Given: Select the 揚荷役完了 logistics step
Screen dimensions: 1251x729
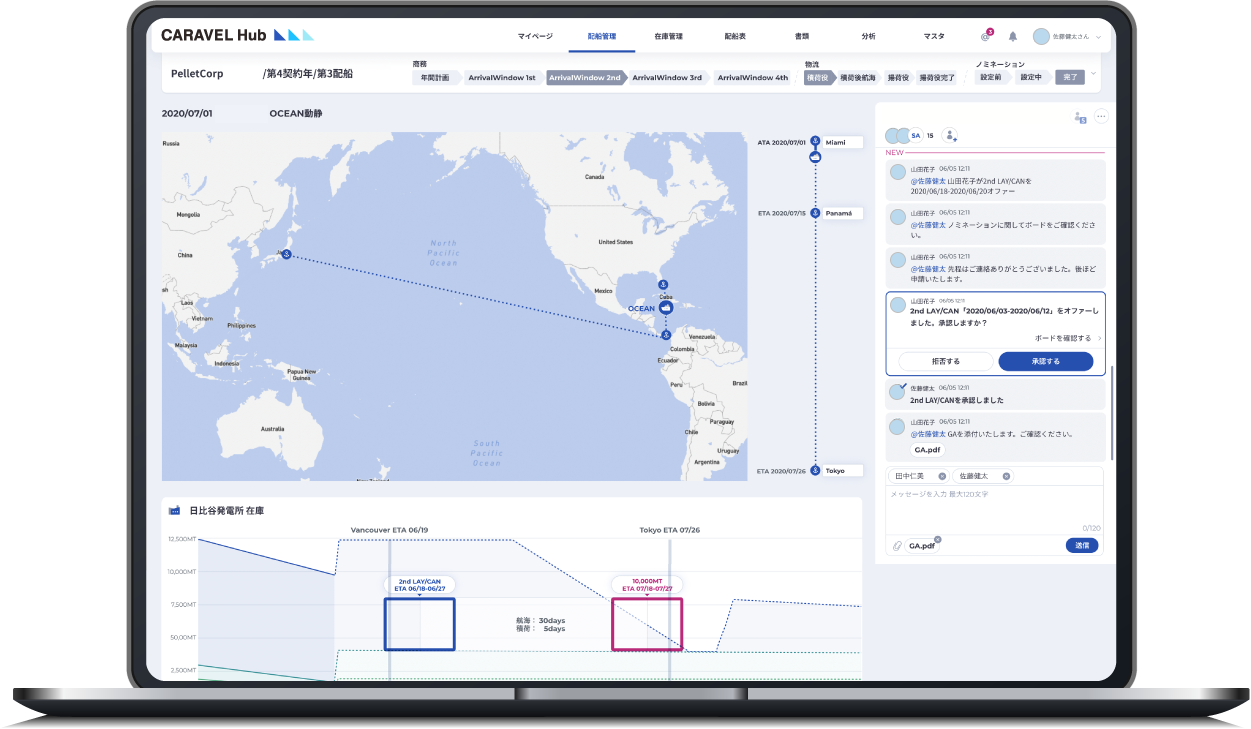Looking at the screenshot, I should (x=937, y=77).
